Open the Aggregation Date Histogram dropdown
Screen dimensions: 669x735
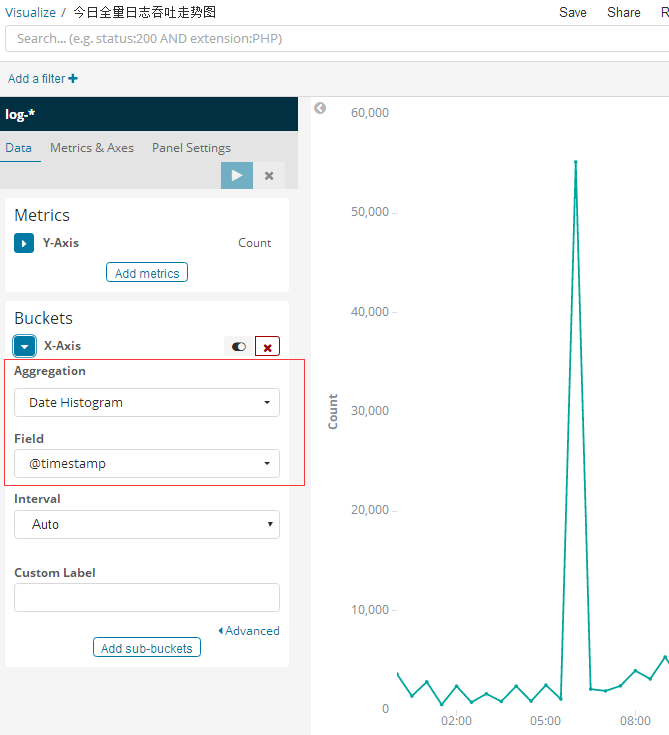(x=147, y=403)
